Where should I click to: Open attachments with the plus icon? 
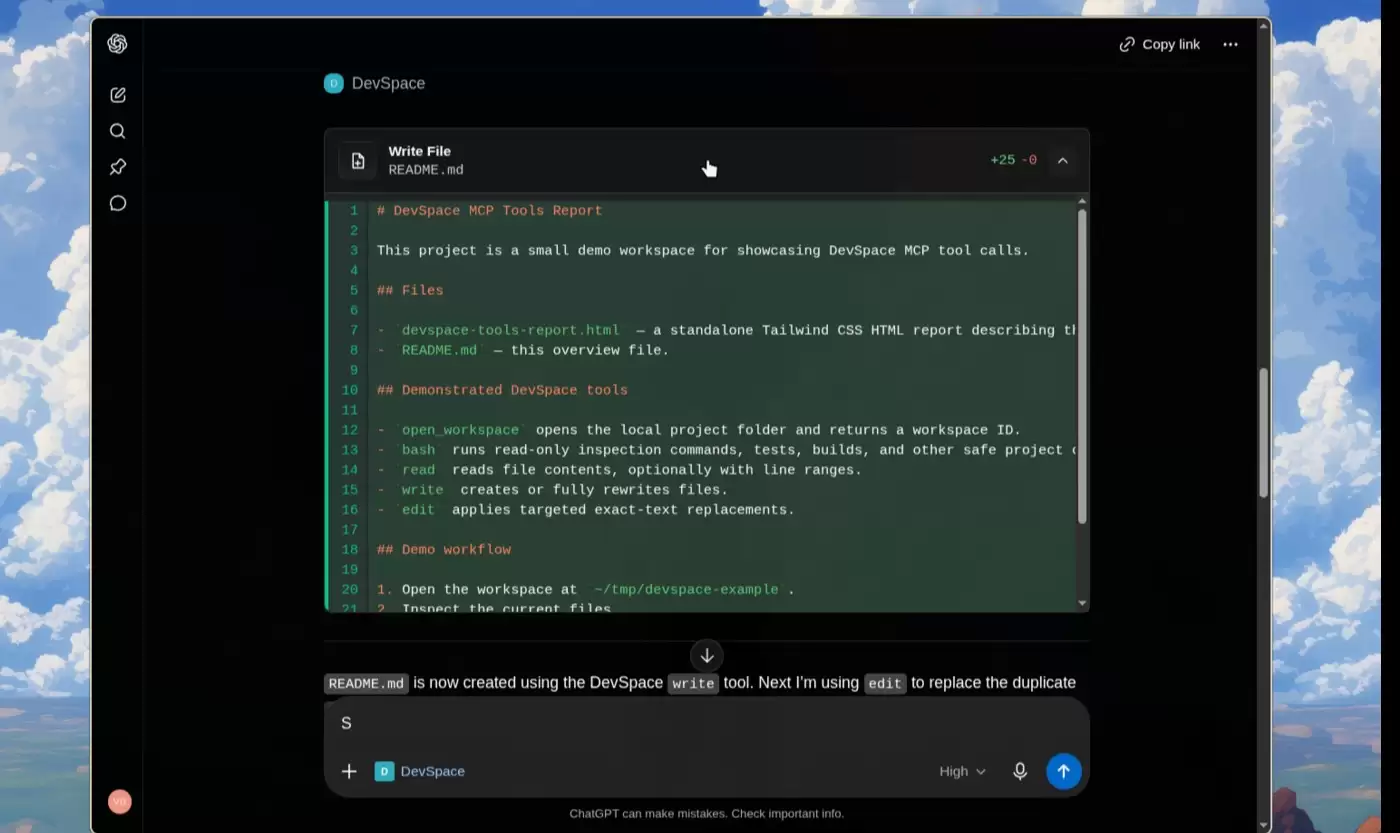pos(348,771)
